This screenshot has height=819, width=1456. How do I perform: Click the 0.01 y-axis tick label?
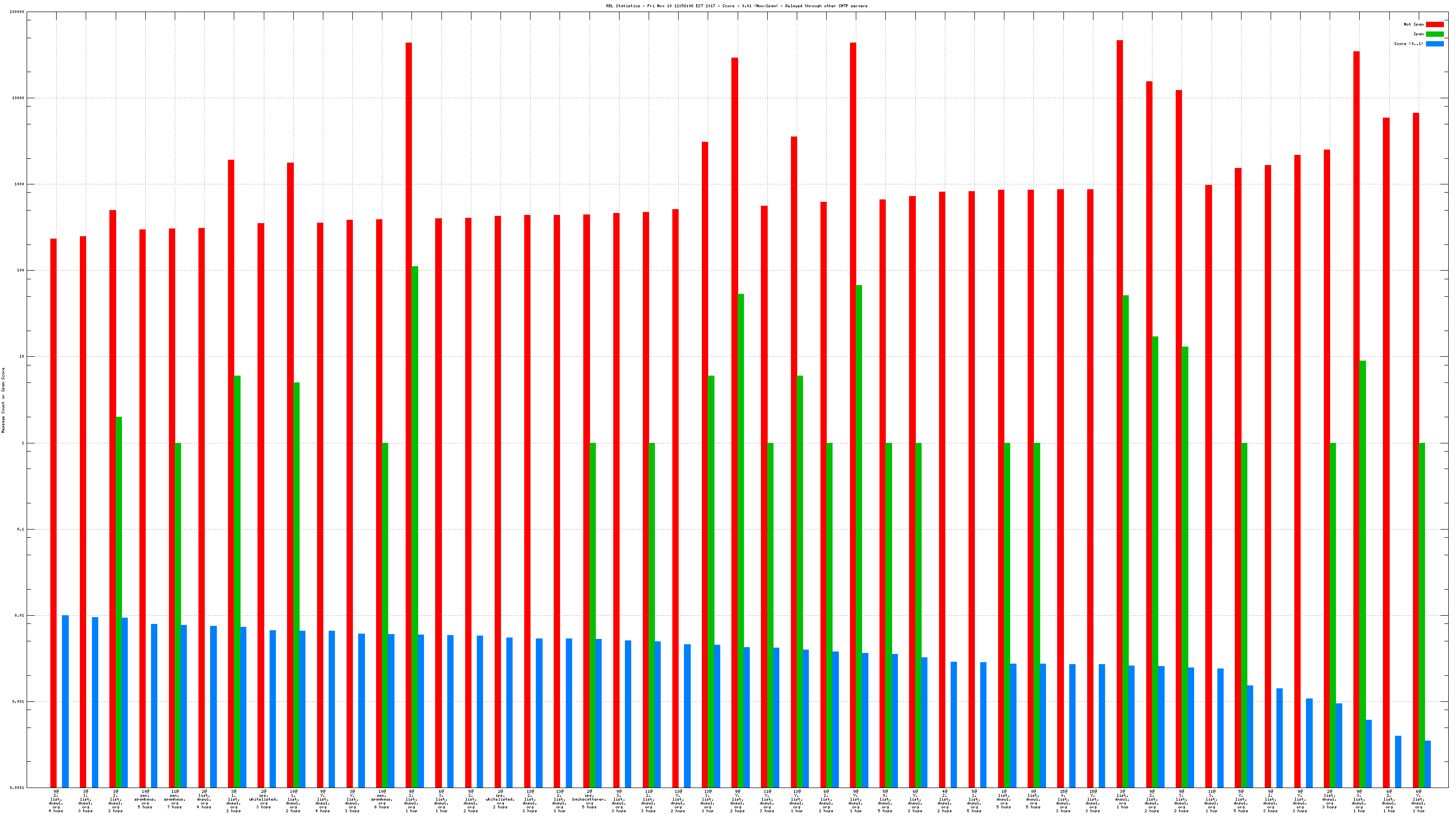(x=19, y=616)
